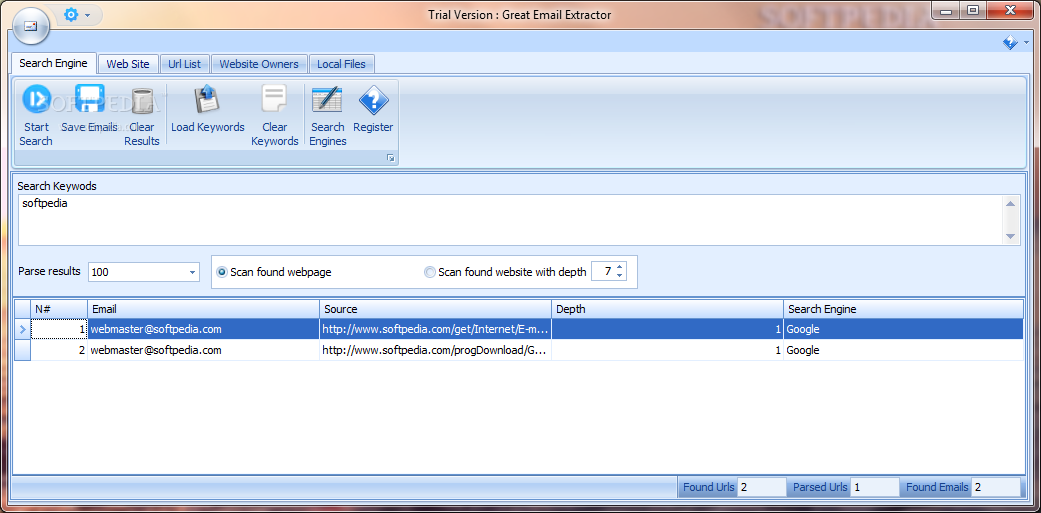Click the blue help diamond icon

pos(1010,43)
